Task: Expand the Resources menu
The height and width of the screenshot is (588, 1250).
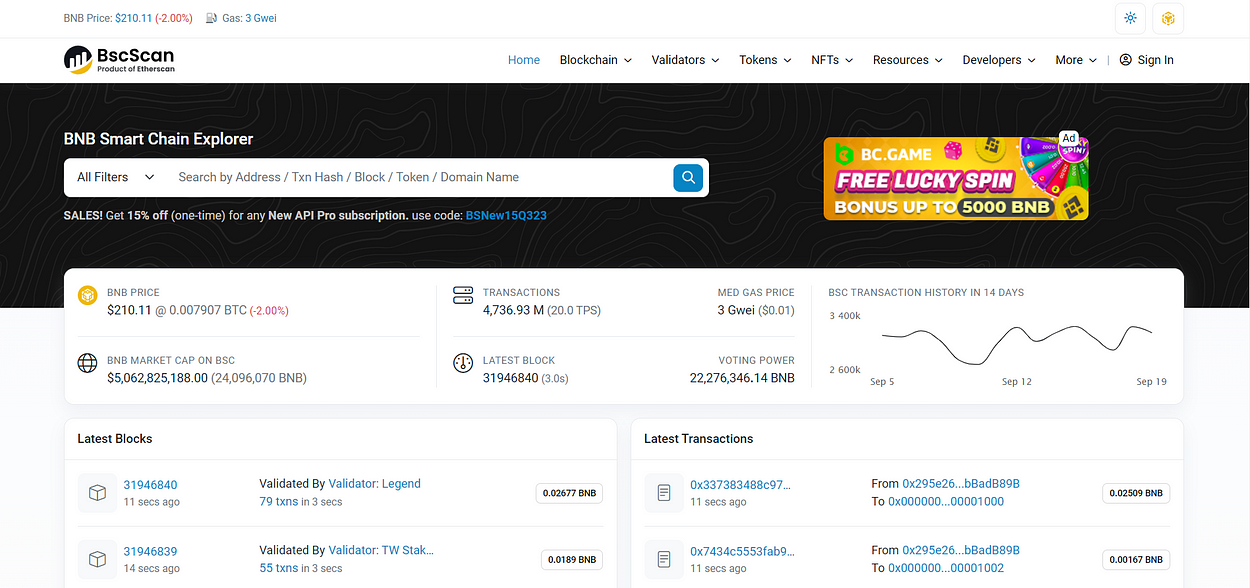Action: click(x=908, y=60)
